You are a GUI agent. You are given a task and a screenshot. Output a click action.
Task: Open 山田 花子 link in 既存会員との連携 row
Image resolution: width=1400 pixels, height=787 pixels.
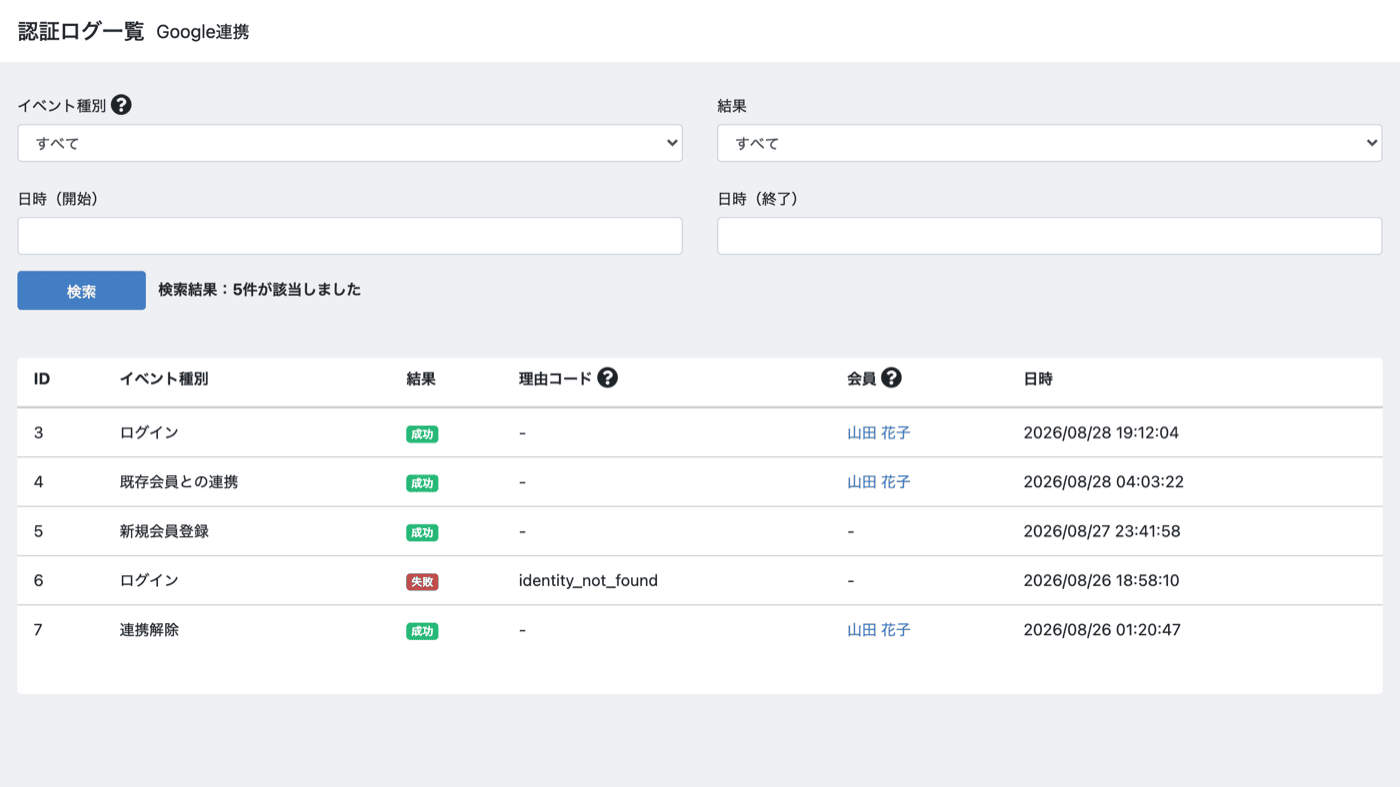tap(879, 482)
